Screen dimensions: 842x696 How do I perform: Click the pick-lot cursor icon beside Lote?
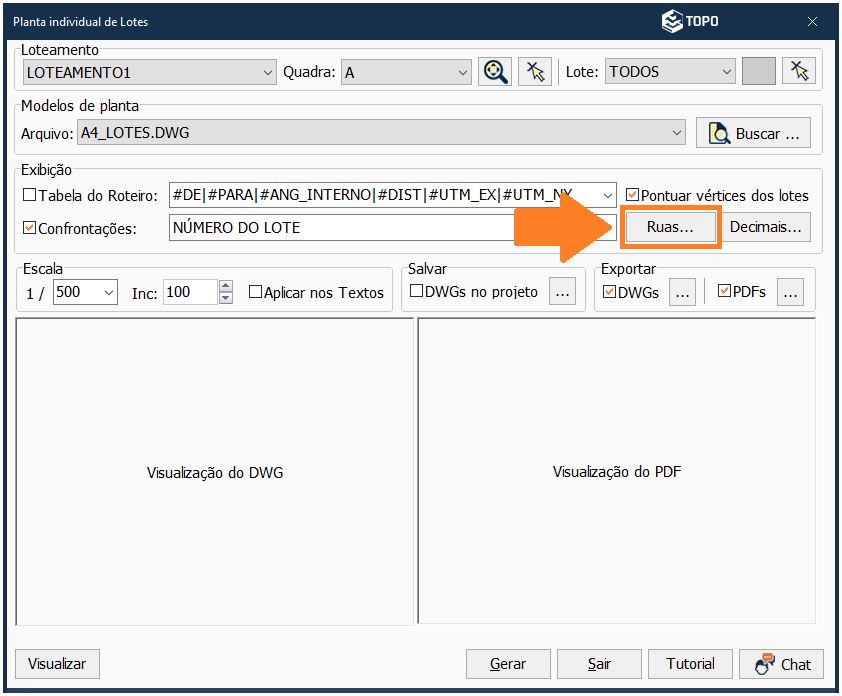[x=799, y=71]
